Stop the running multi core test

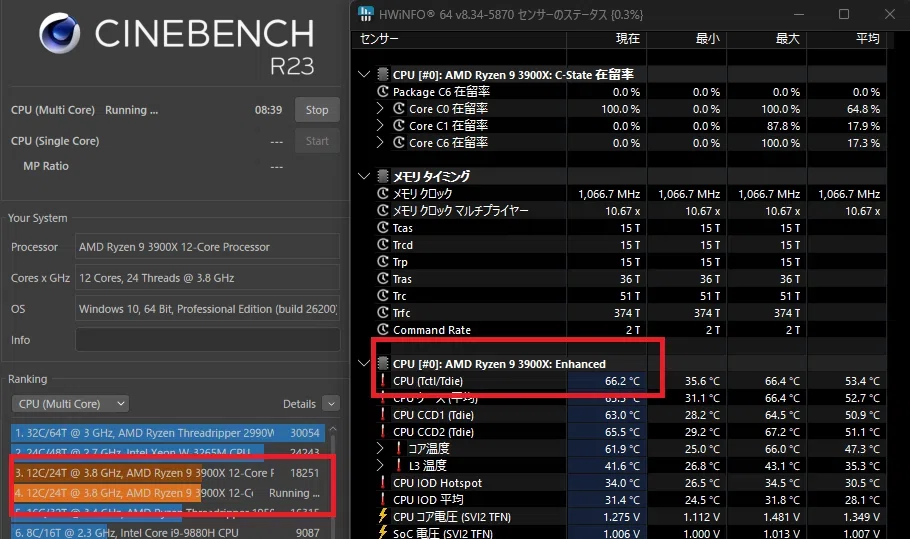tap(317, 110)
